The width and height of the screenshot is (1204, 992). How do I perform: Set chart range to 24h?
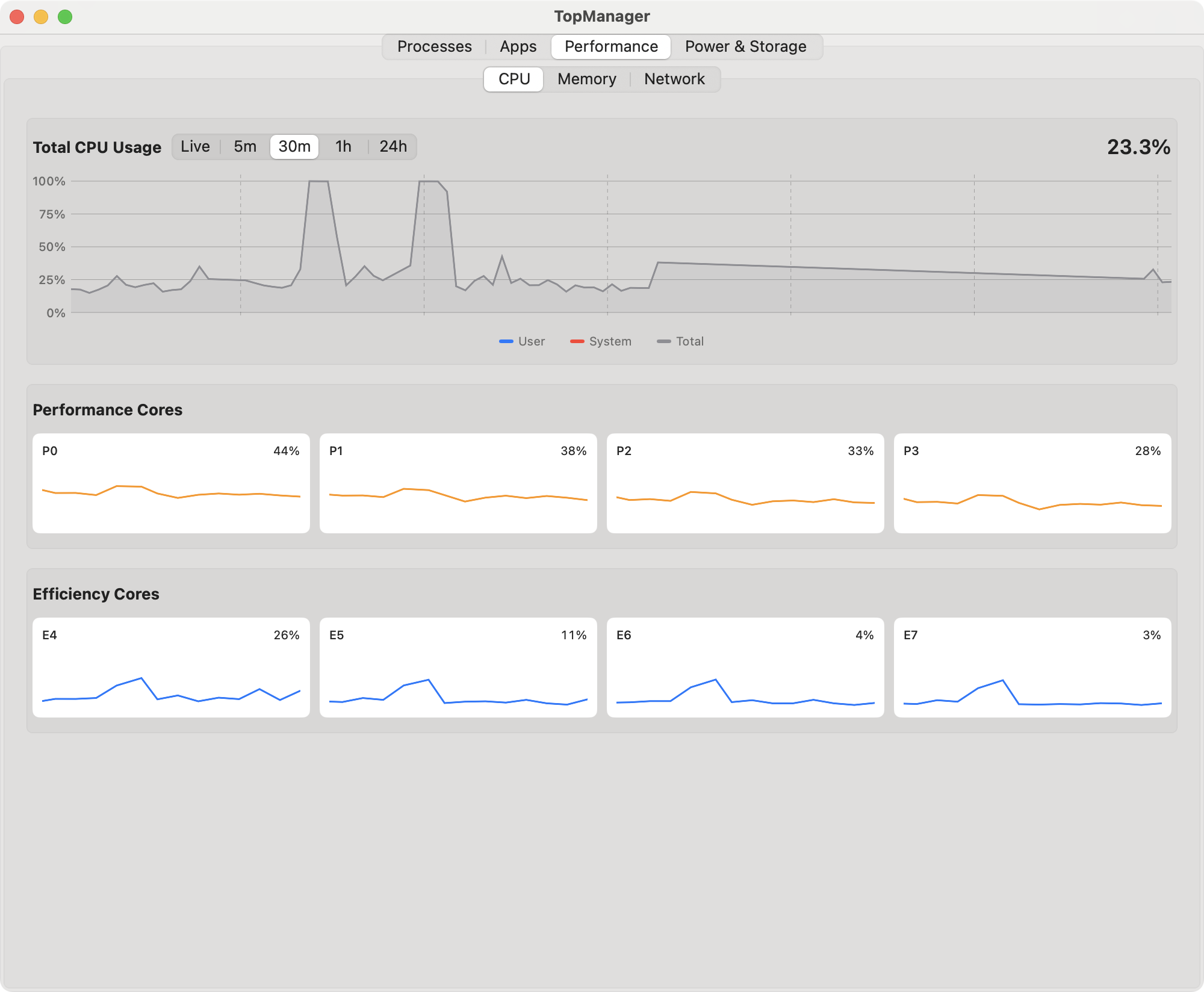point(393,146)
